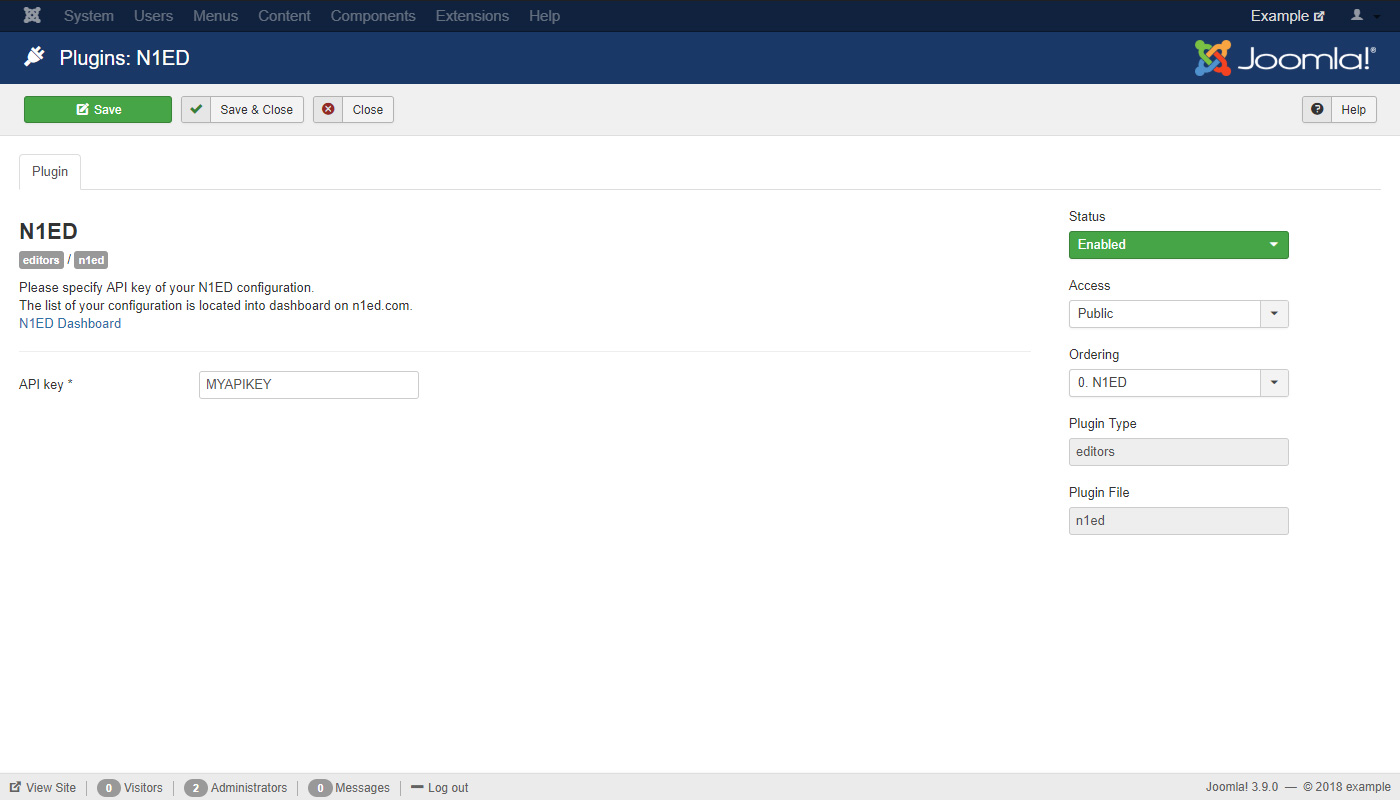
Task: Open the System menu
Action: (89, 16)
